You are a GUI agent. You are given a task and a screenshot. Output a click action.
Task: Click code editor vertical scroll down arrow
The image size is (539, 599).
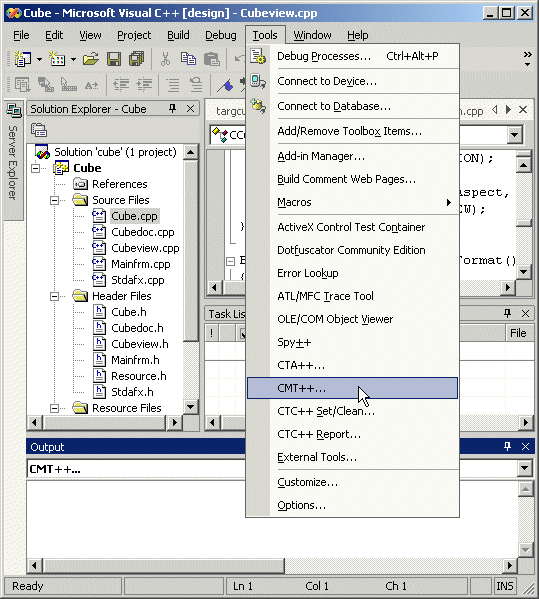(523, 272)
